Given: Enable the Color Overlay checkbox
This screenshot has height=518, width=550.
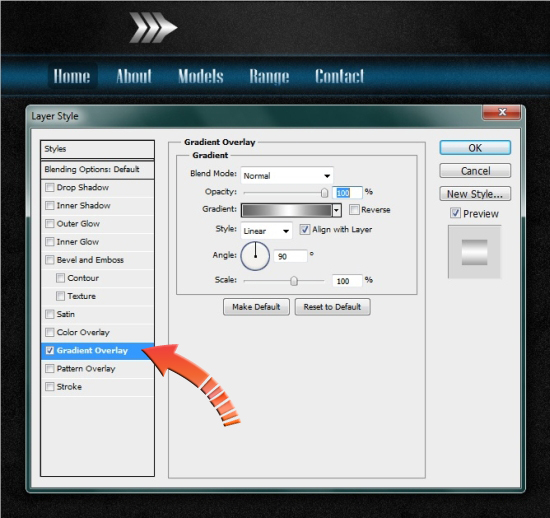Looking at the screenshot, I should pyautogui.click(x=50, y=332).
